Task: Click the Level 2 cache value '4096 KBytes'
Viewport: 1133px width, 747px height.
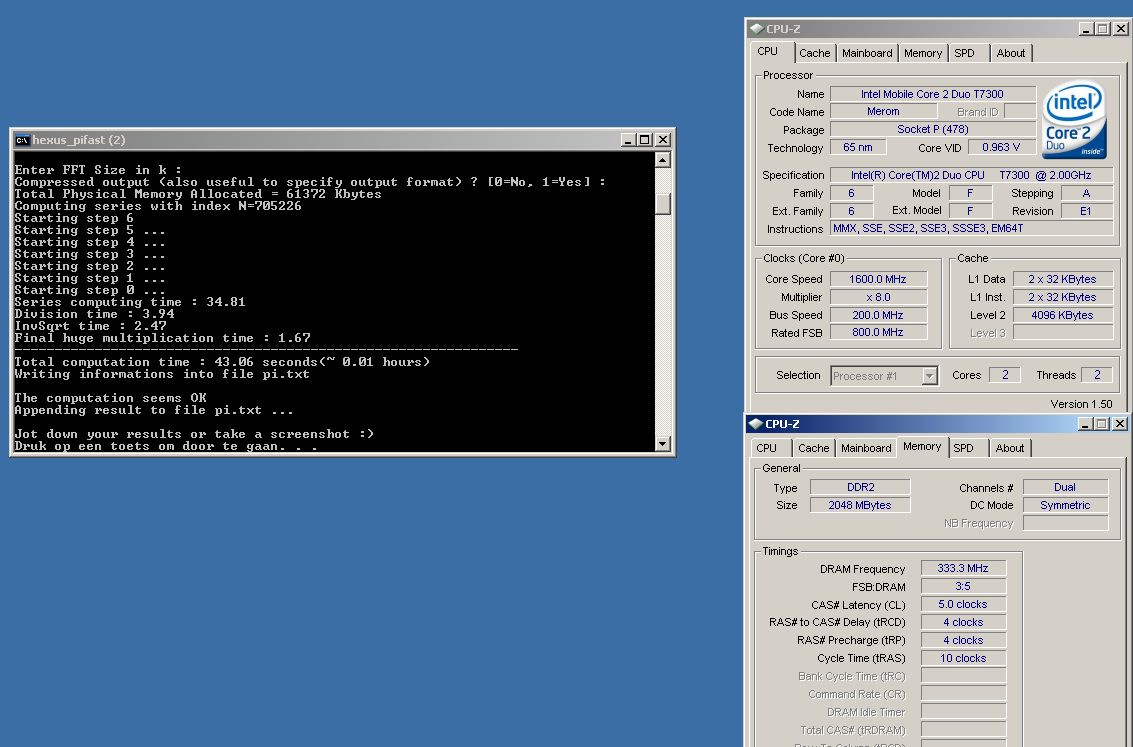Action: 1062,315
